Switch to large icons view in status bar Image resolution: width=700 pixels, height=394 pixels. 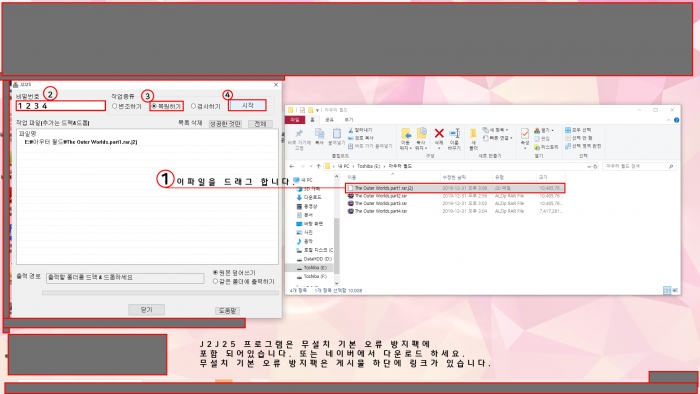coord(675,290)
